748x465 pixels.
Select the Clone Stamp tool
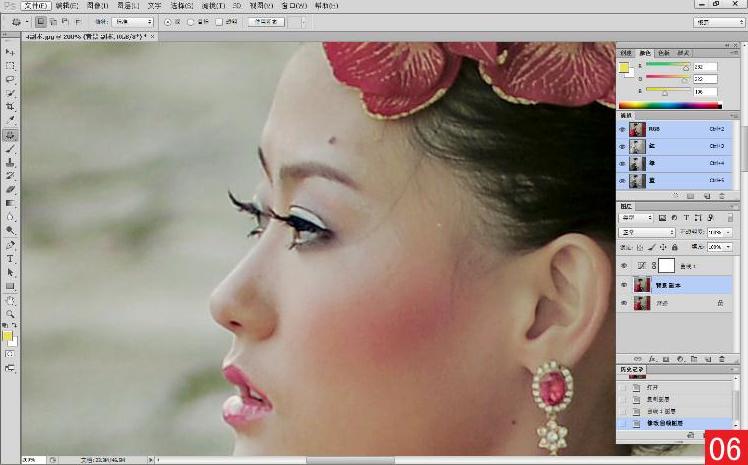pyautogui.click(x=10, y=163)
